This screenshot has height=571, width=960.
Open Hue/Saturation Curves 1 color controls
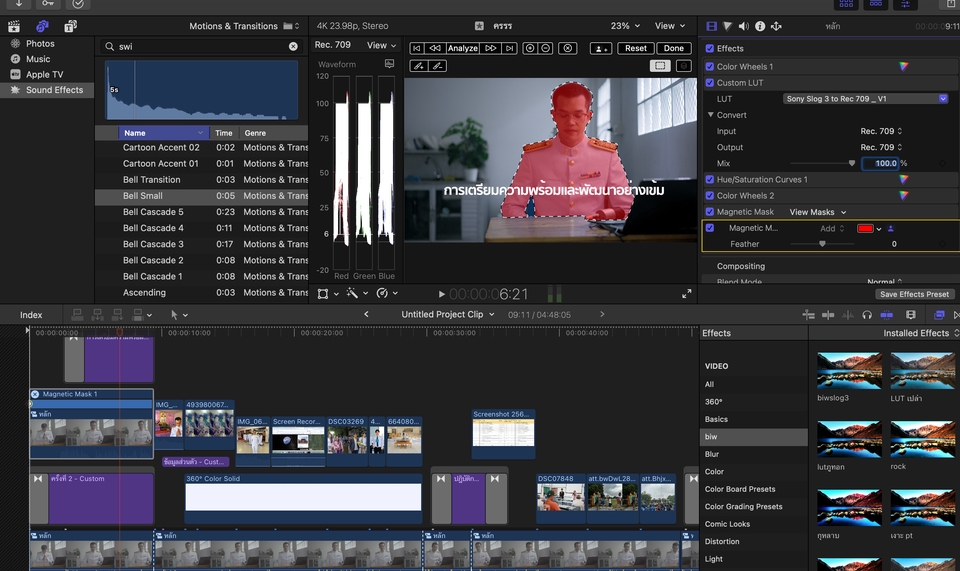click(x=904, y=179)
